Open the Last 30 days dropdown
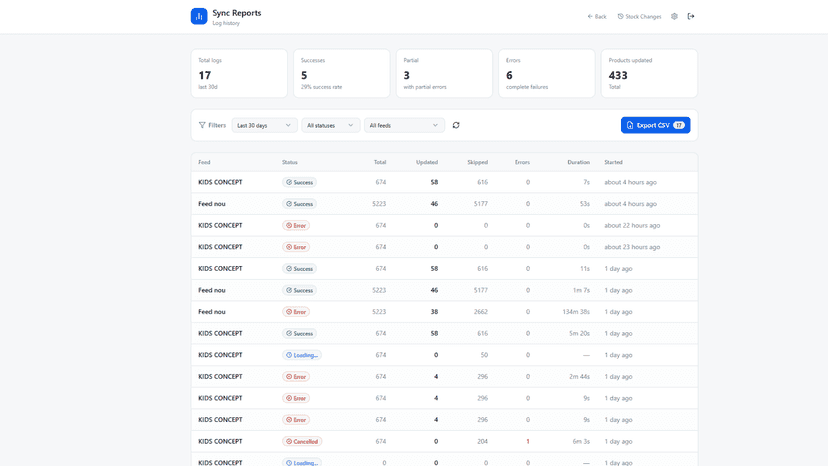 pos(264,125)
